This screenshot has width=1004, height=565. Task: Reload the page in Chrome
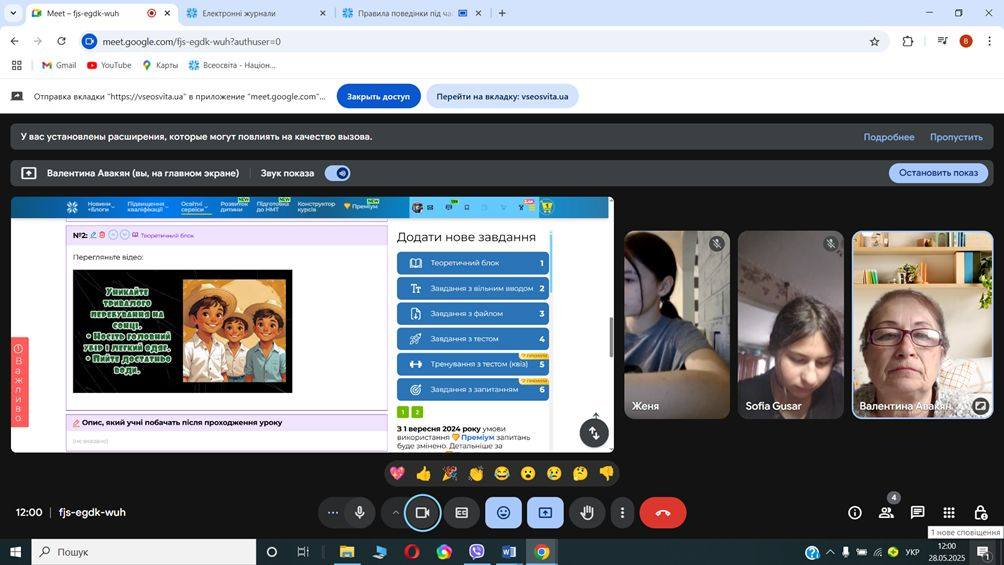click(x=61, y=42)
